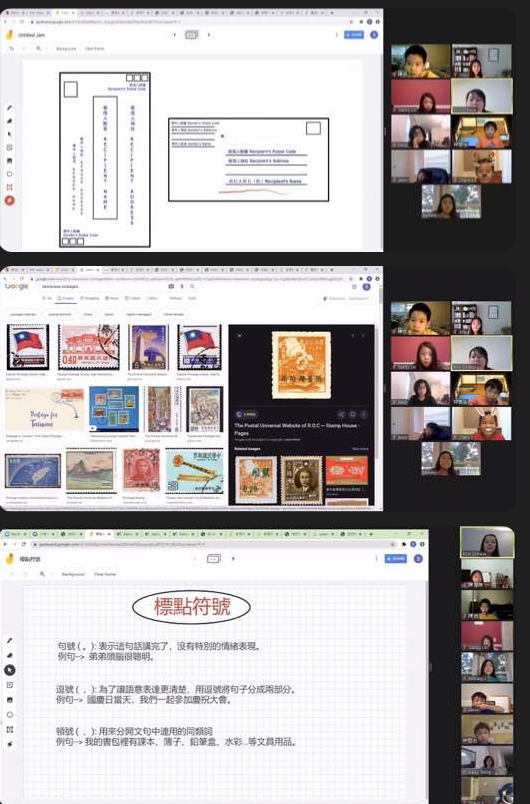530x804 pixels.
Task: Go to next frame in Untitled Jam
Action: pyautogui.click(x=209, y=35)
